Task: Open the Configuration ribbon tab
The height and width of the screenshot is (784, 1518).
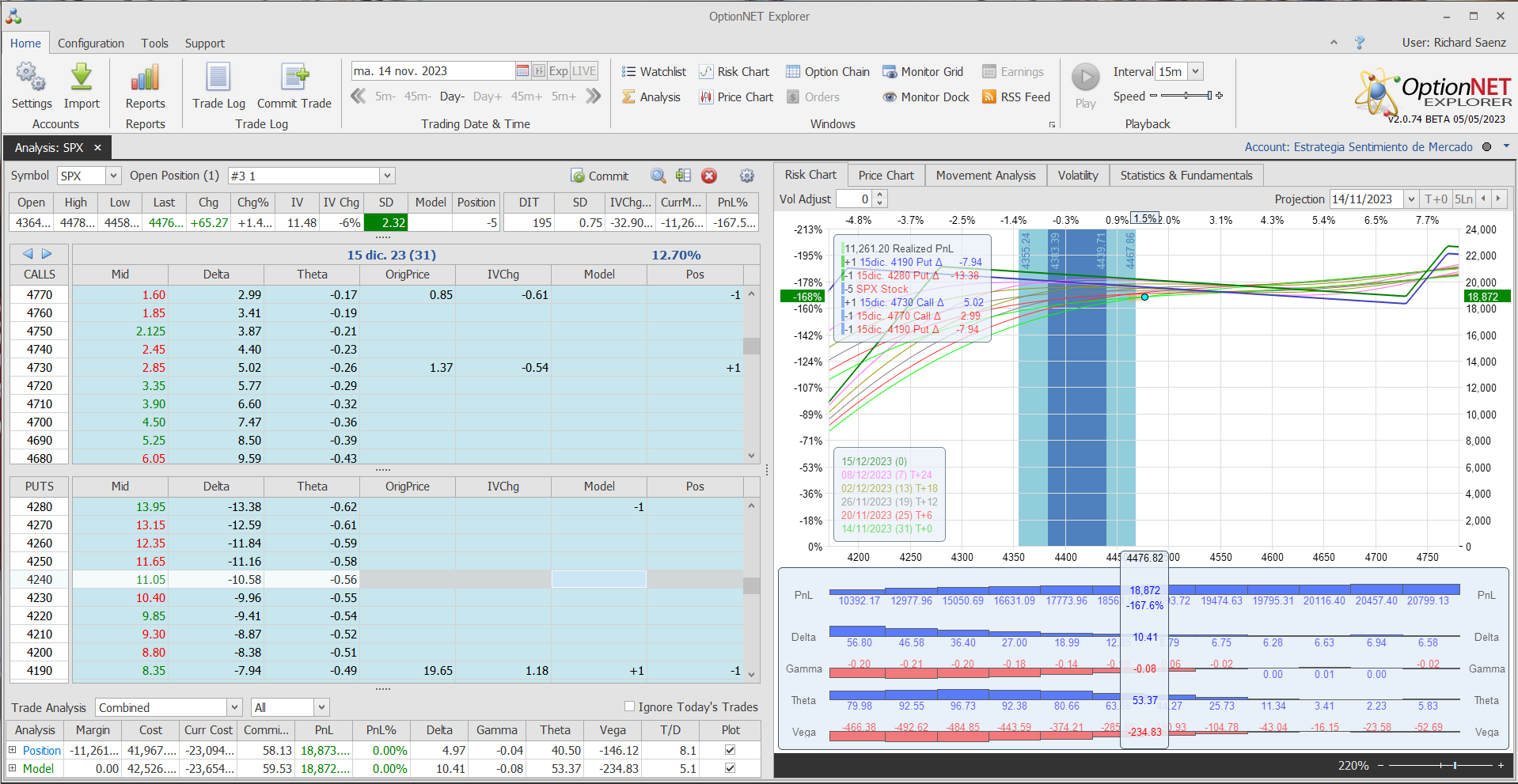Action: click(90, 44)
